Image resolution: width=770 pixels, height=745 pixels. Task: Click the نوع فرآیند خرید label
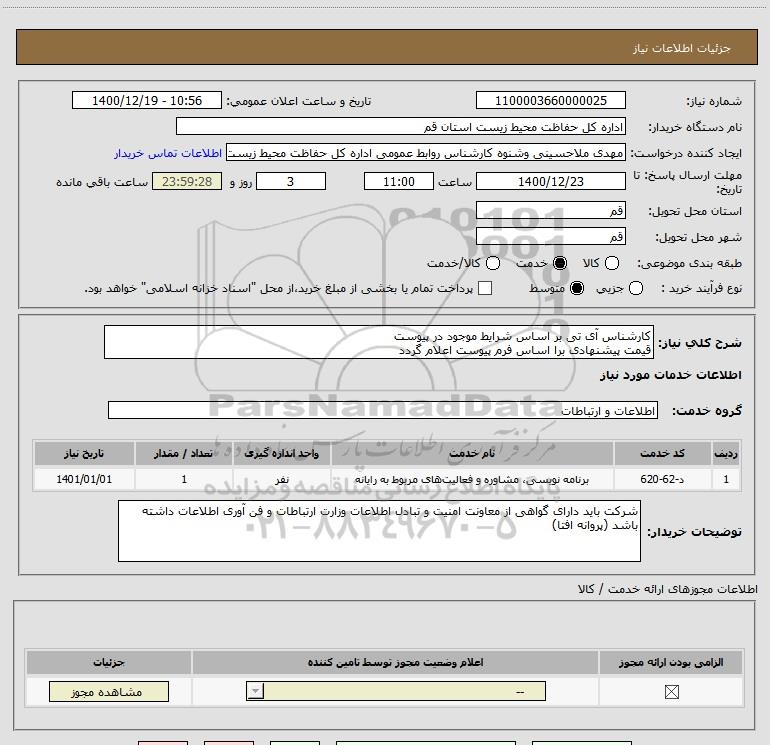pos(701,288)
